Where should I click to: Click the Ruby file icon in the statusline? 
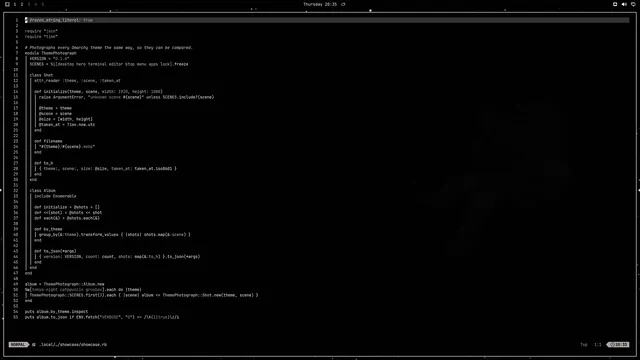(x=34, y=344)
